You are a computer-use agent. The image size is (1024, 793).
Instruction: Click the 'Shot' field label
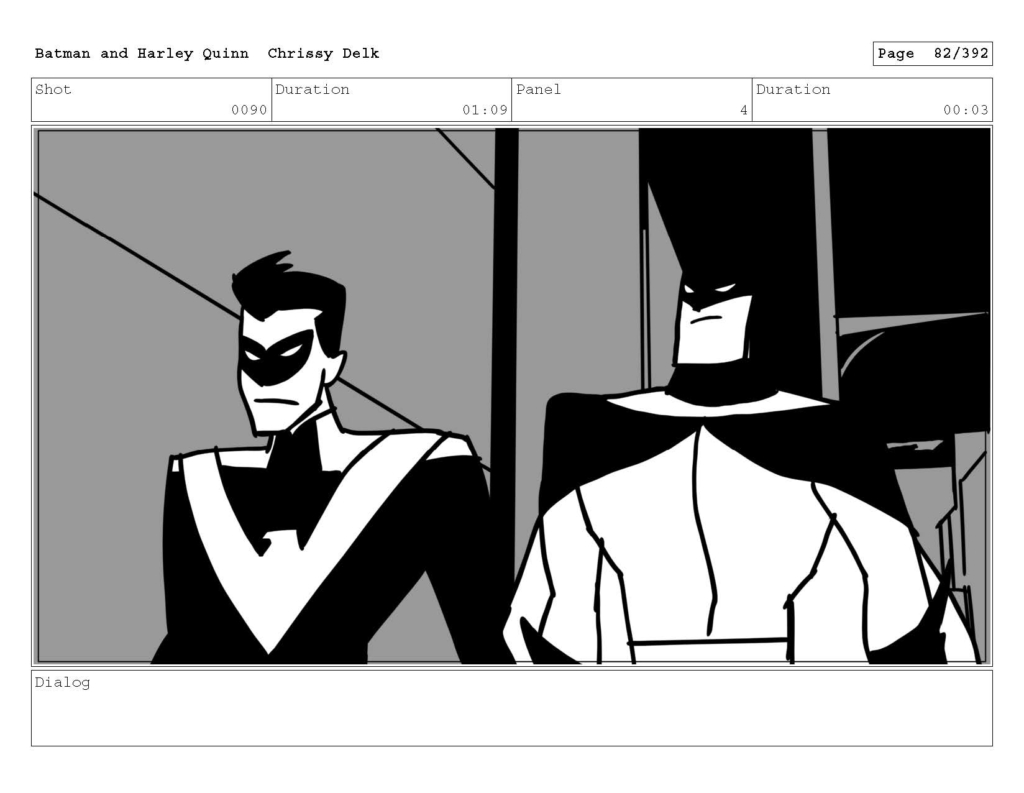[x=53, y=89]
